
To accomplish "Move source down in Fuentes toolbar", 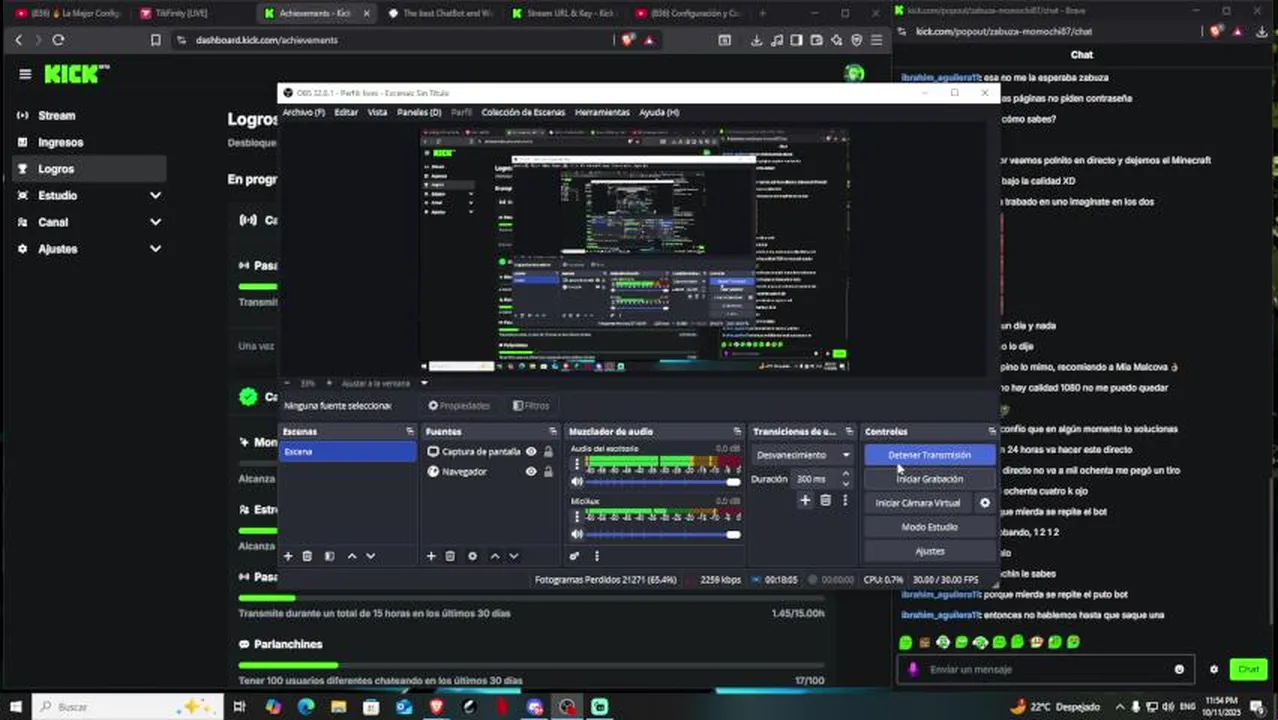I will 513,556.
